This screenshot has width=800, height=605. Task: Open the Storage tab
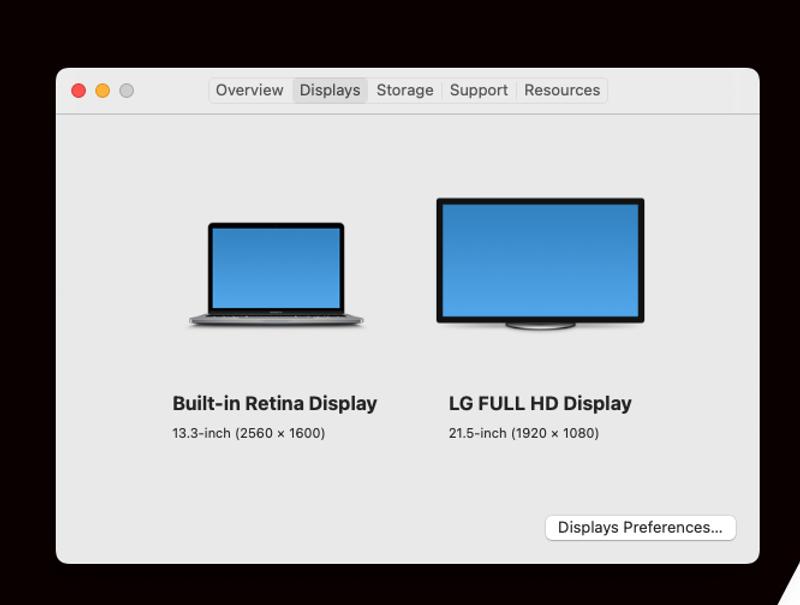404,90
